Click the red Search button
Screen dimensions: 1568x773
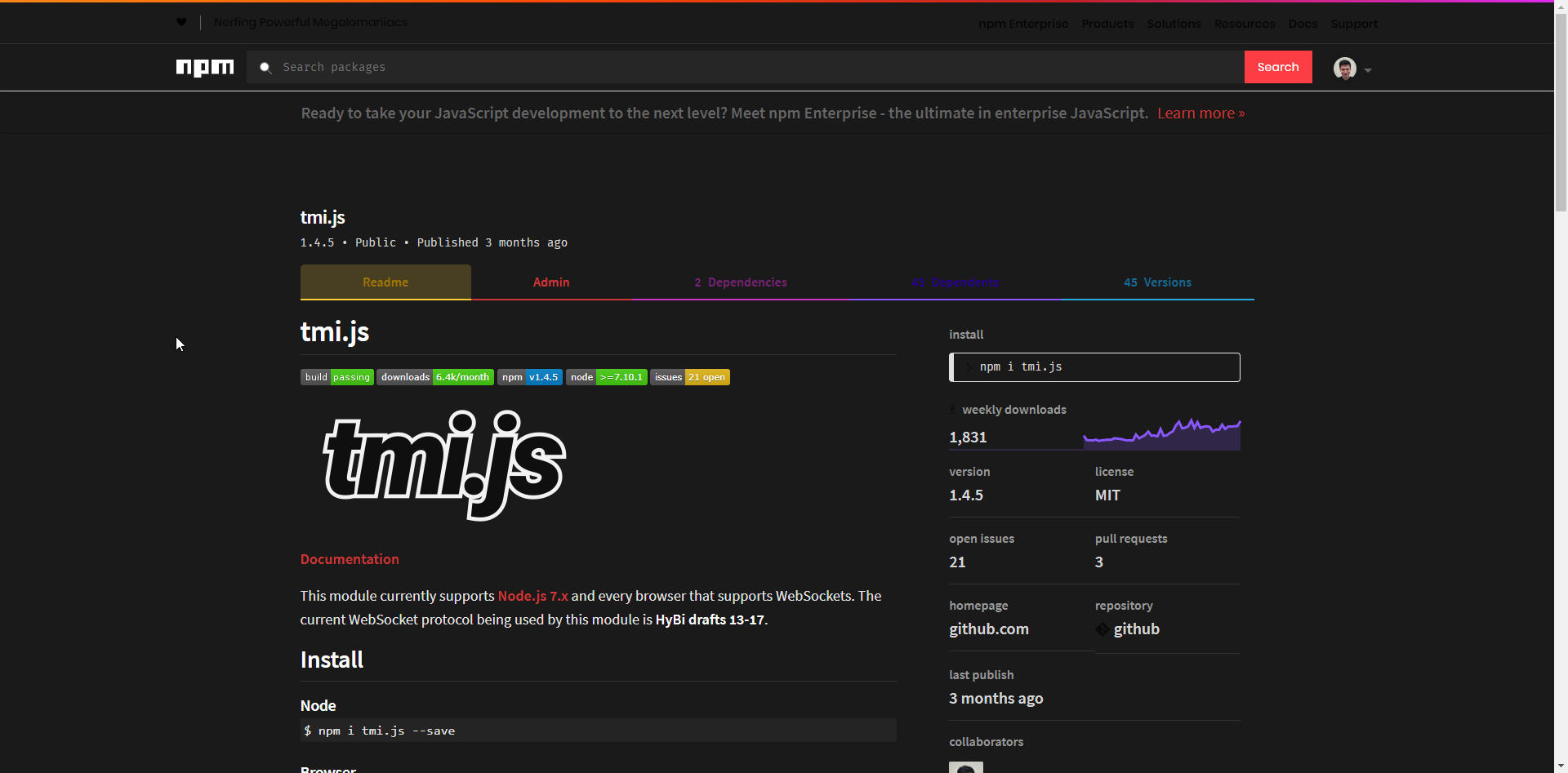[x=1278, y=67]
